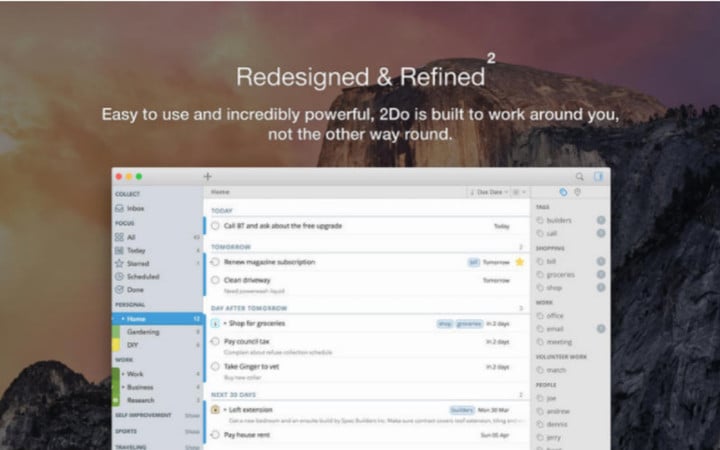Click the green color bar of Work list
The height and width of the screenshot is (450, 720).
coord(116,374)
